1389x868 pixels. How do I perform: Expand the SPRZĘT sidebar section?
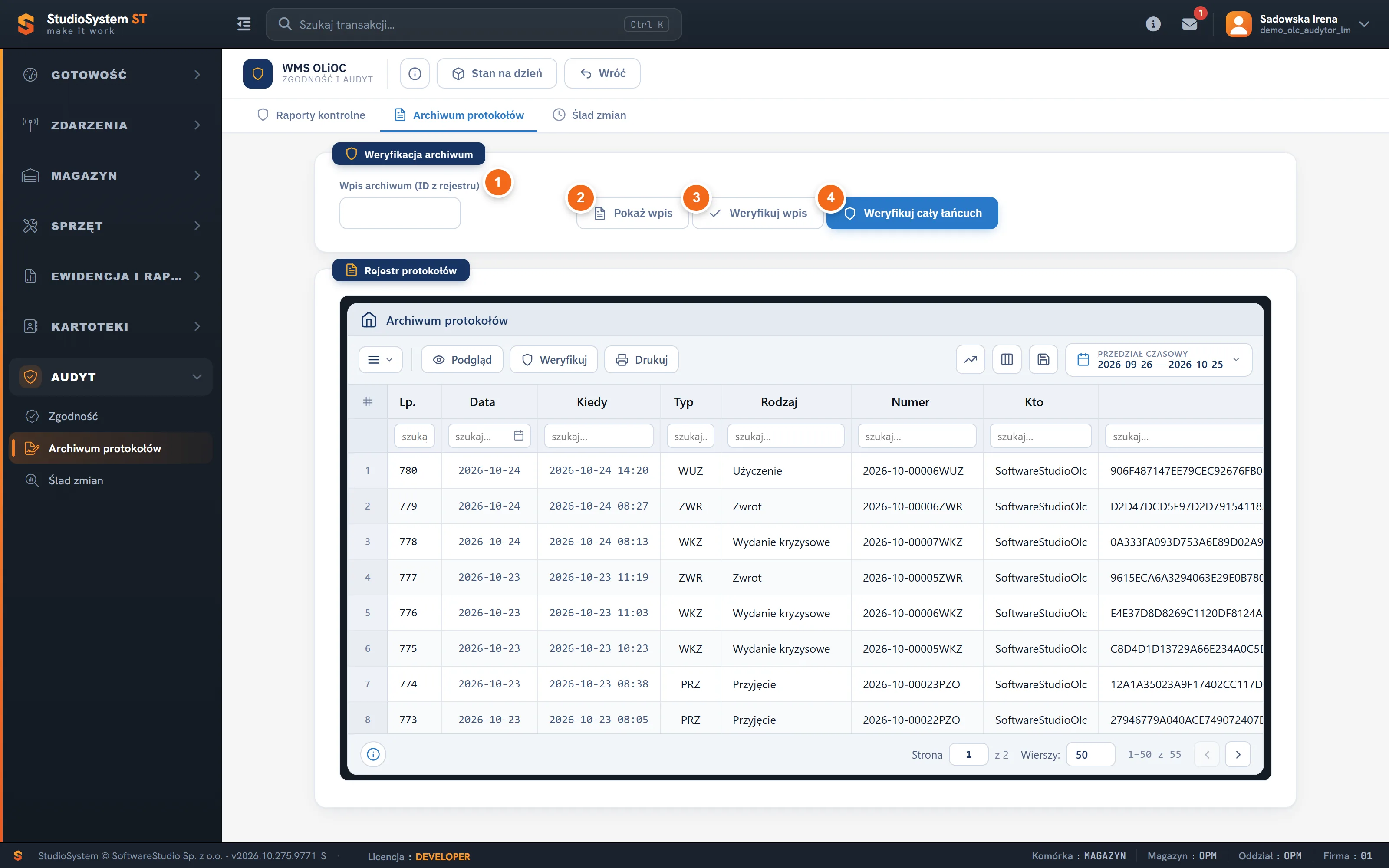pyautogui.click(x=110, y=226)
